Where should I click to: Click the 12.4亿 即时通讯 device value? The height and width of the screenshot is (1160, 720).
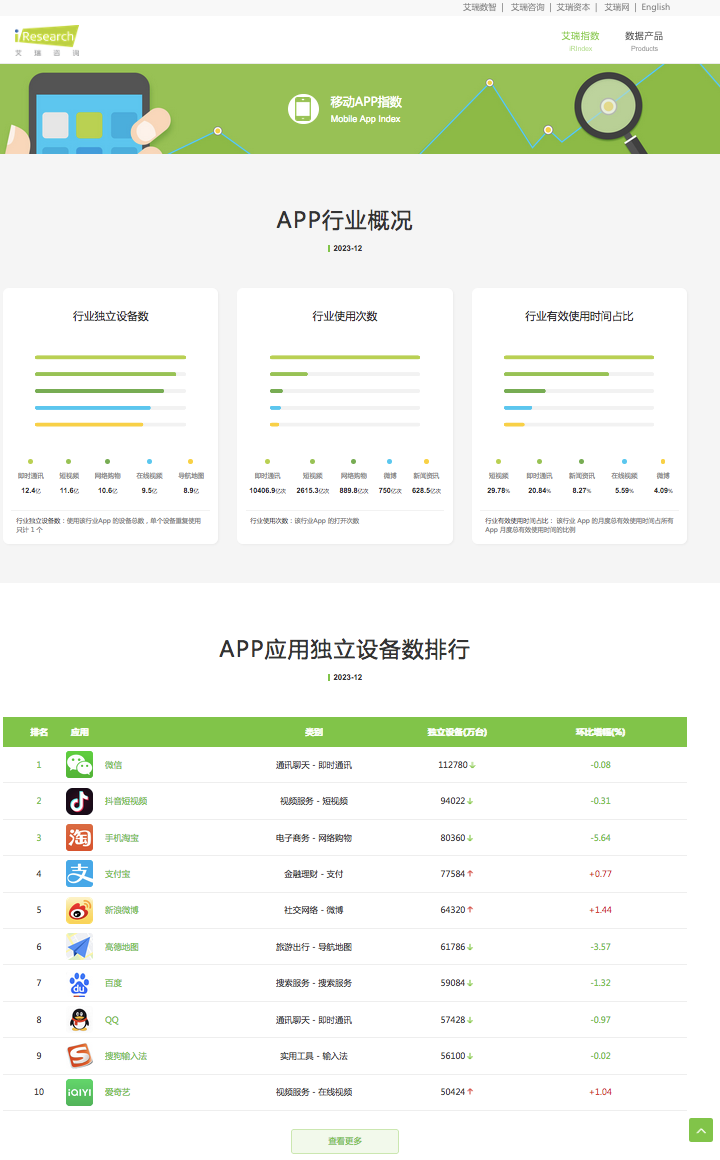[31, 490]
